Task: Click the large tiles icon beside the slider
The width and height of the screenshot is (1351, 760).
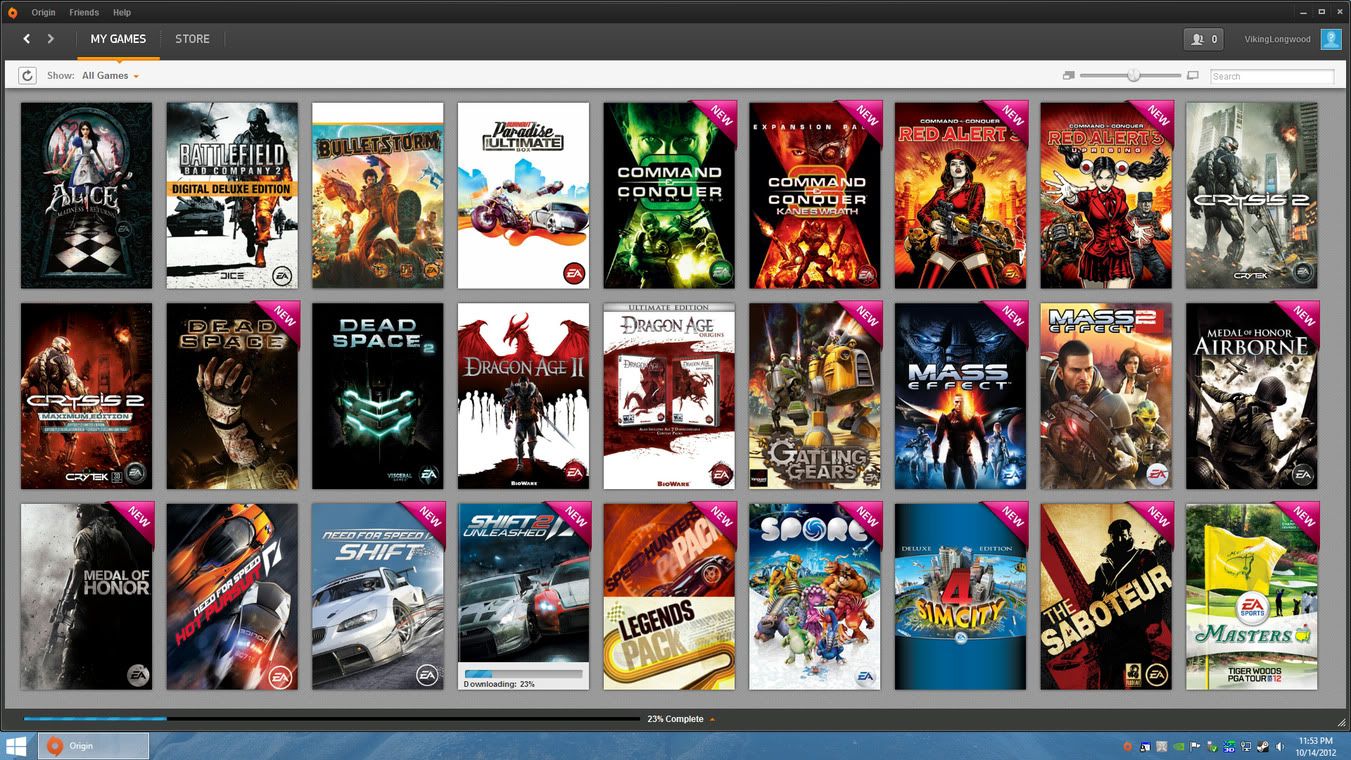Action: tap(1192, 76)
